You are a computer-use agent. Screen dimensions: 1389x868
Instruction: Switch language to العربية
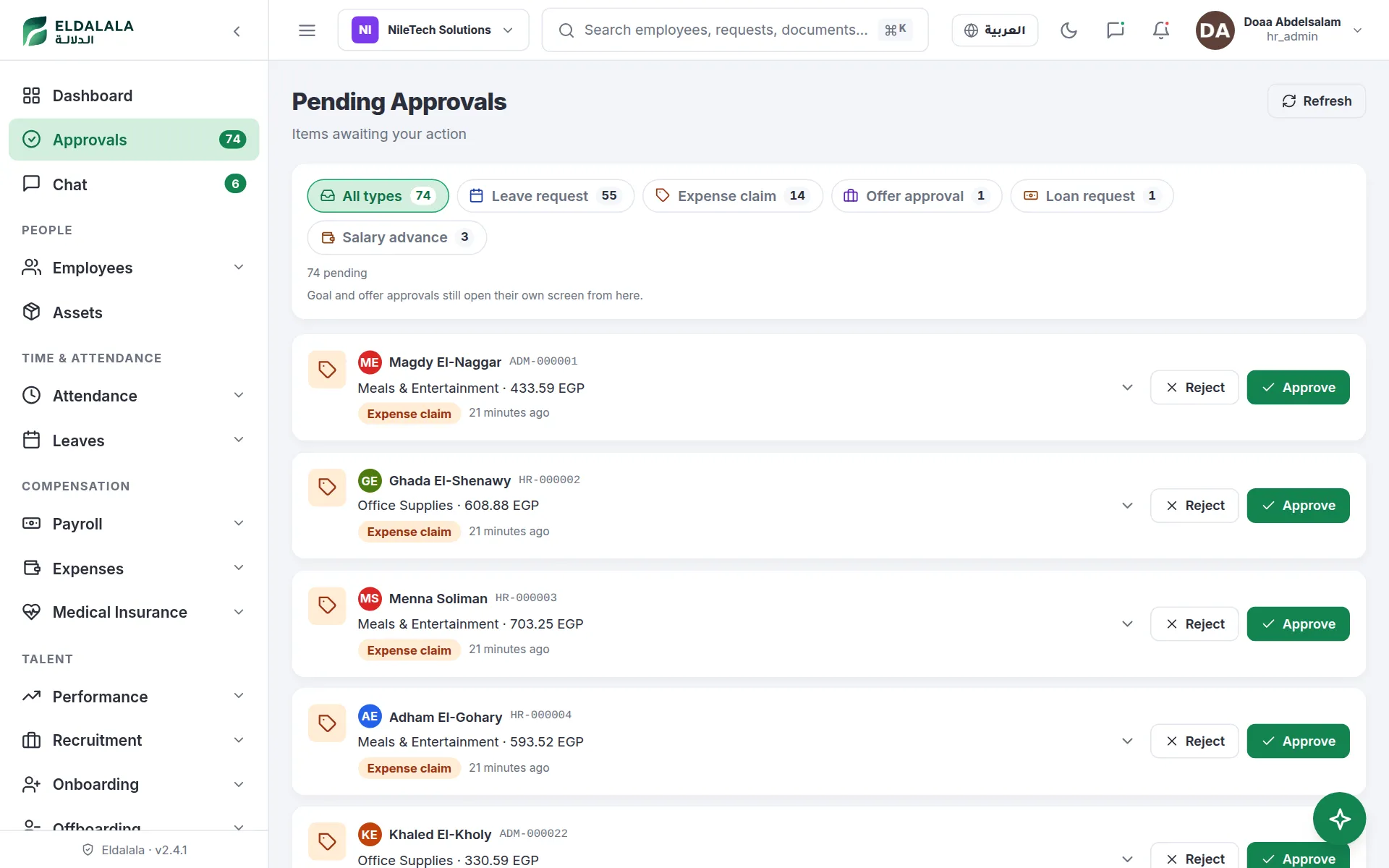pos(995,30)
